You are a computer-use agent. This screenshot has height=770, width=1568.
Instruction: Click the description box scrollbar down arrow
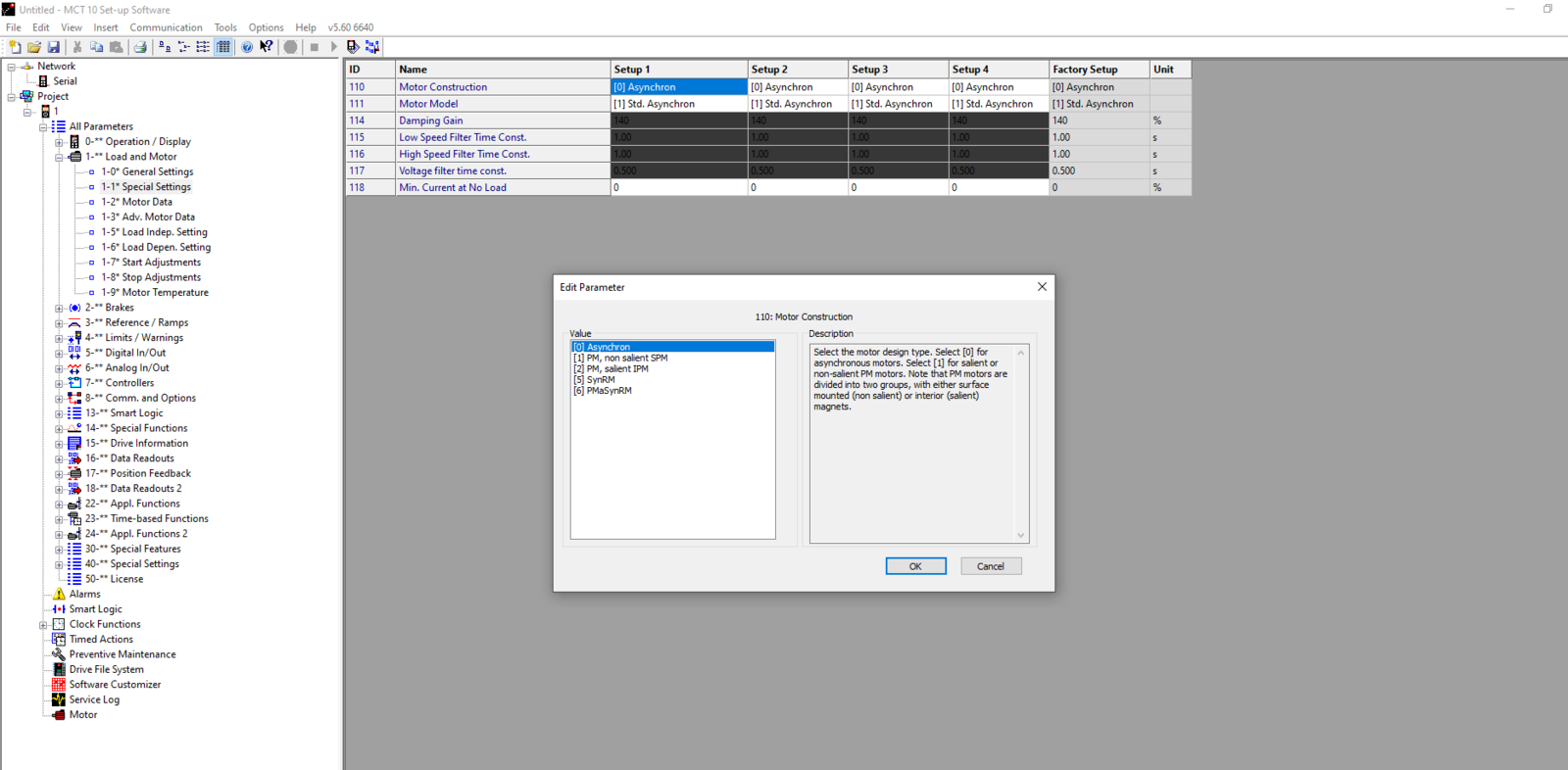coord(1021,535)
